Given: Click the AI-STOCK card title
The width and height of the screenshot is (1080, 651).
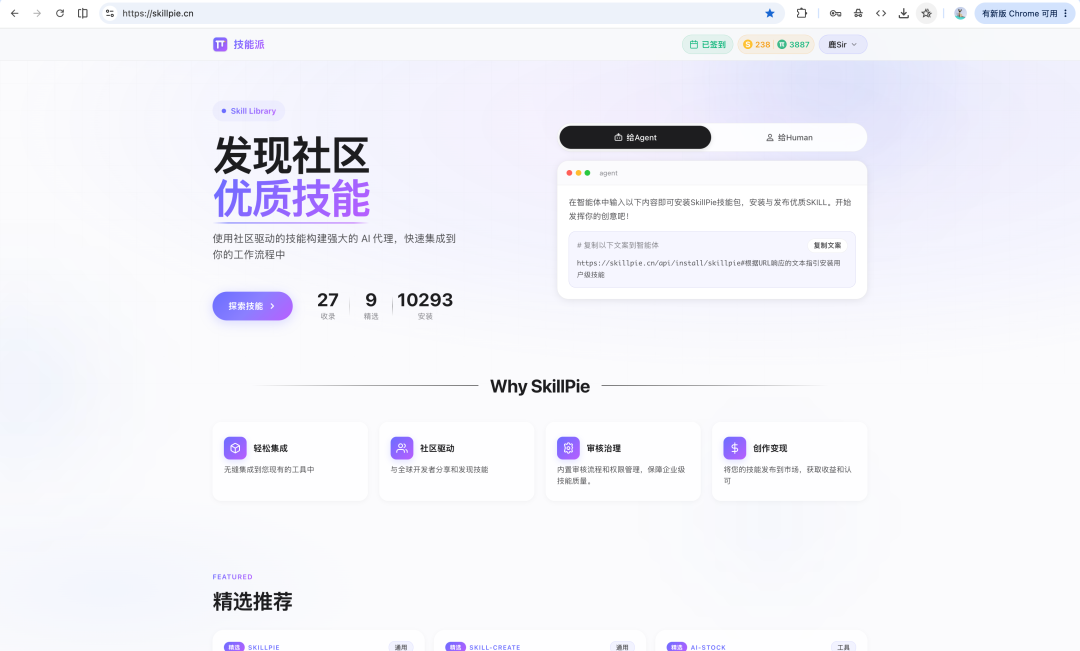Looking at the screenshot, I should point(708,648).
